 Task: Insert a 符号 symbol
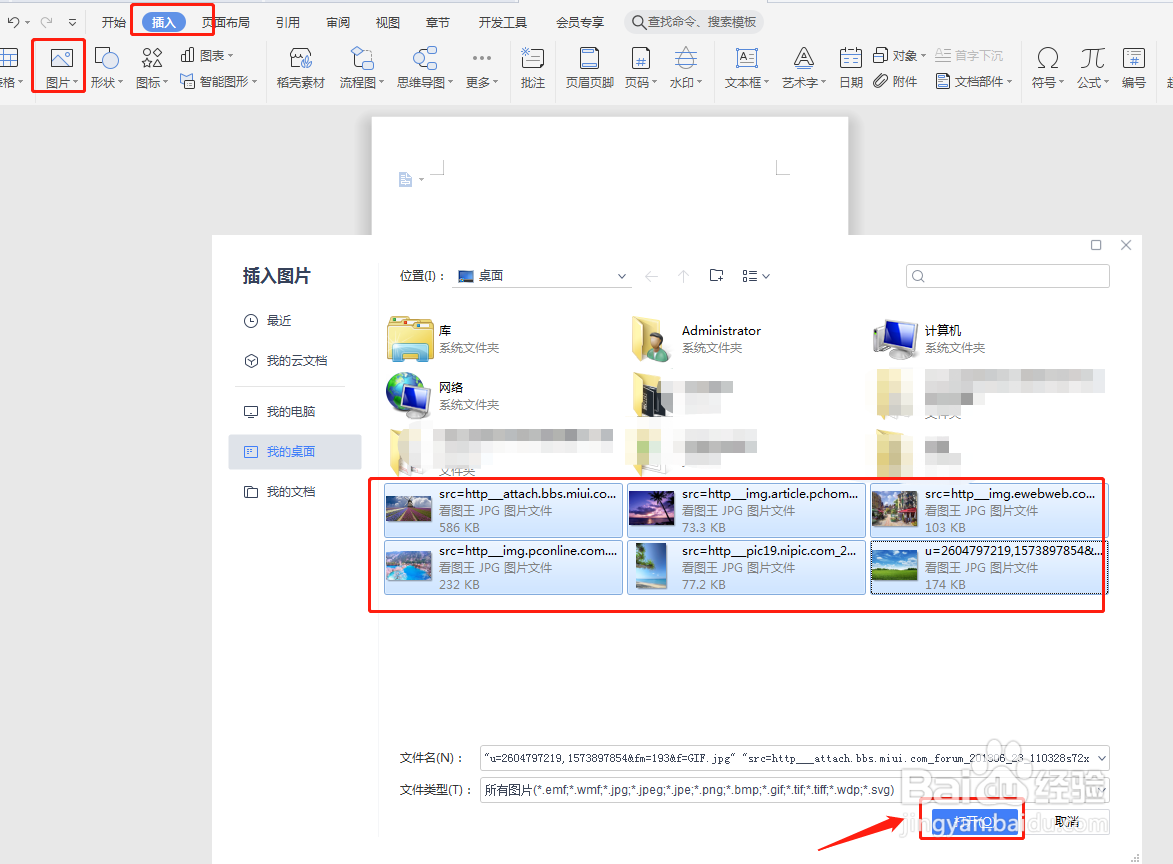coord(1047,67)
